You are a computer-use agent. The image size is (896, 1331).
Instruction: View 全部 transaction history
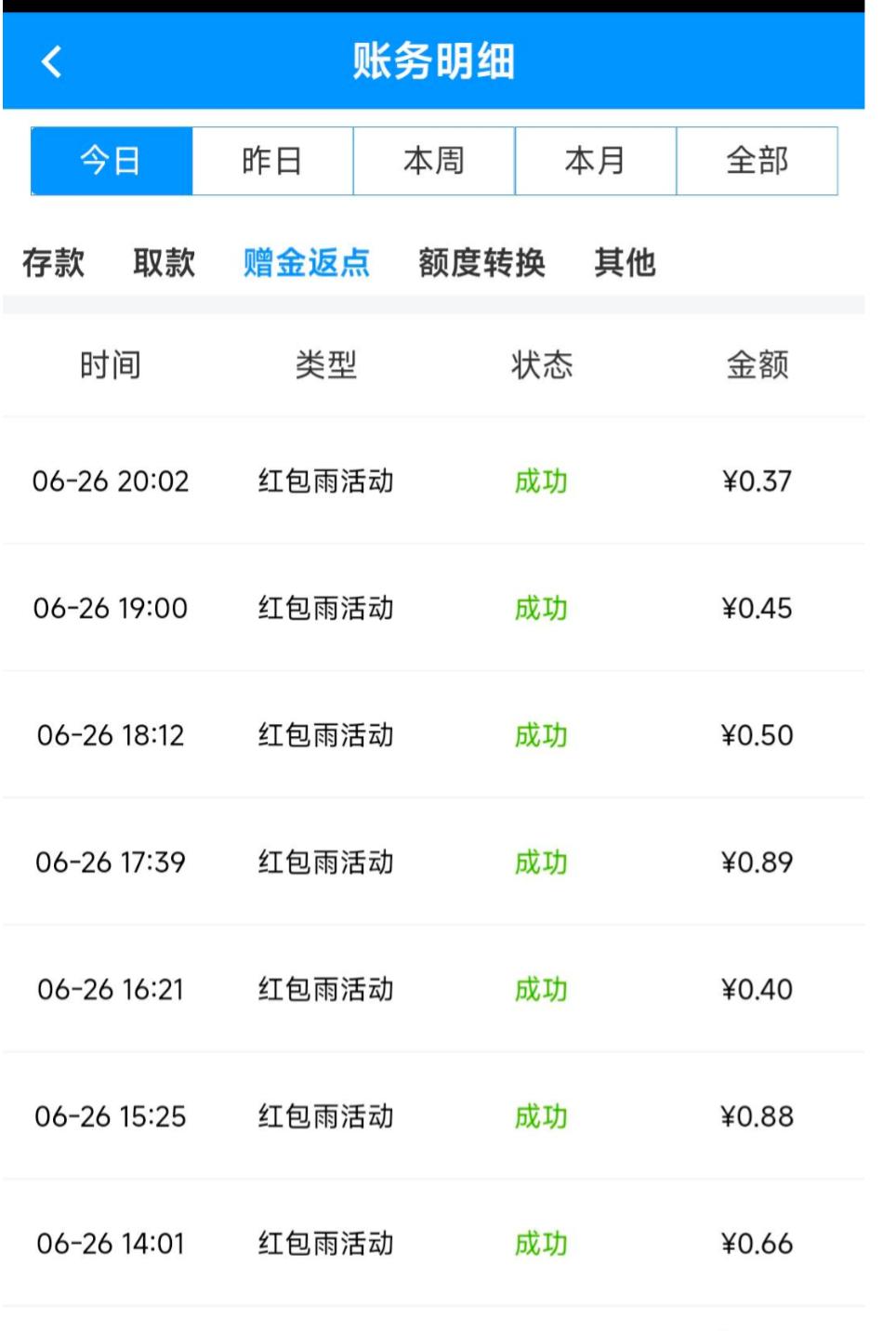757,161
